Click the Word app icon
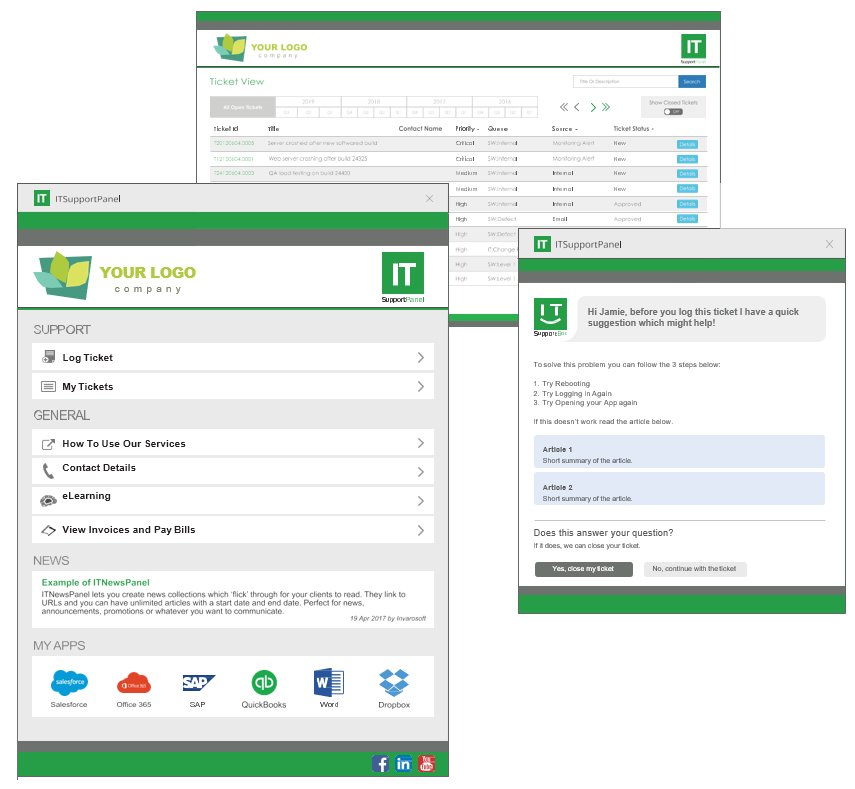 click(328, 683)
